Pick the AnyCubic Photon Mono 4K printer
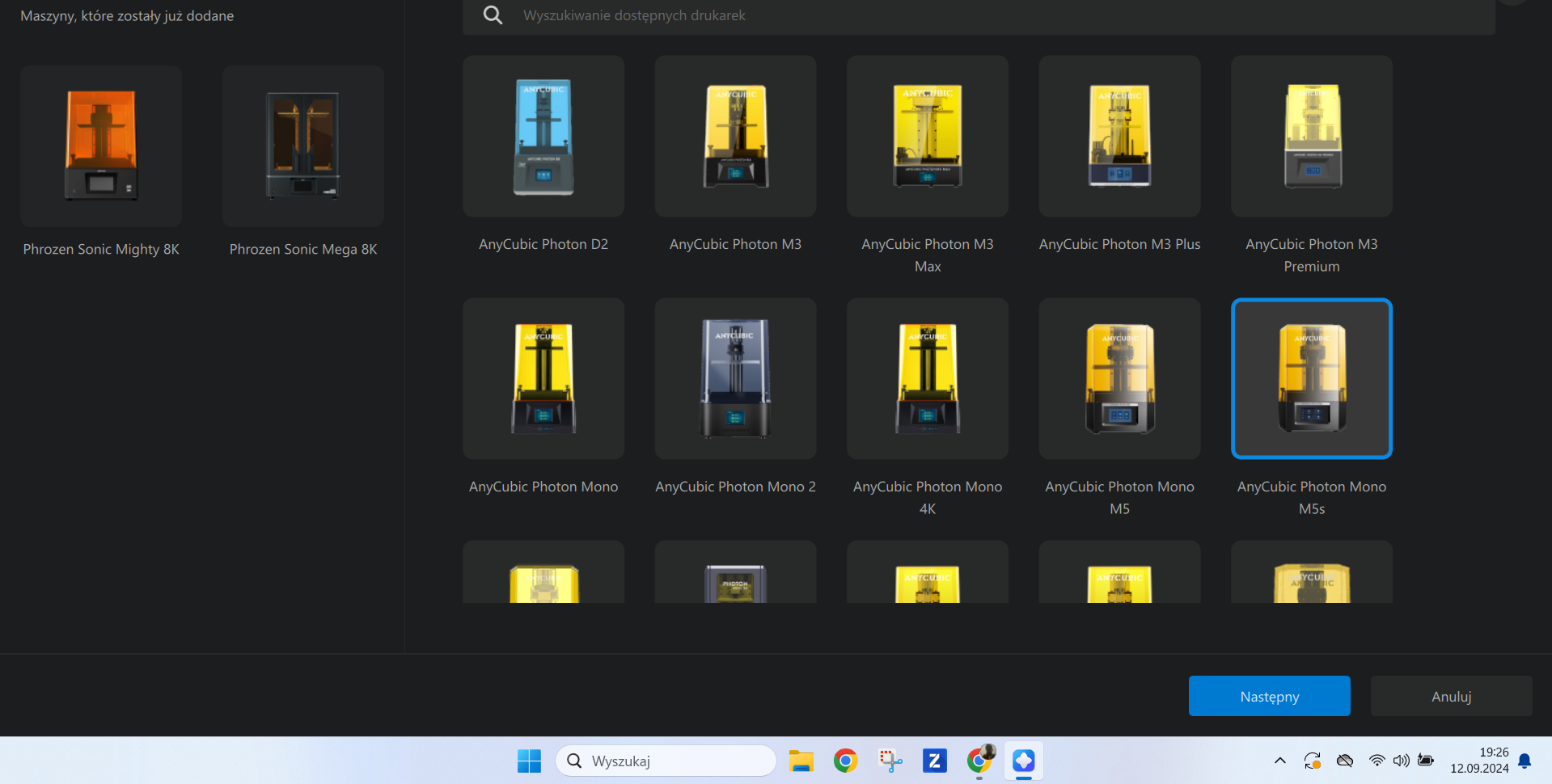 click(928, 378)
